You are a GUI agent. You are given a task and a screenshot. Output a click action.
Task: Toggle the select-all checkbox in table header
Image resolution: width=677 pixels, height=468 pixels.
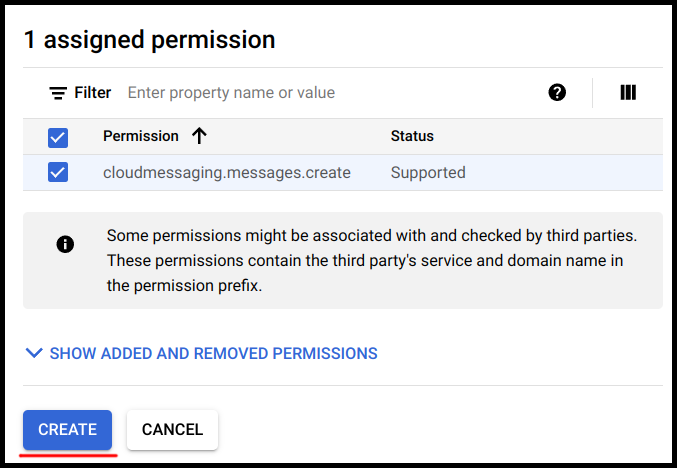point(58,137)
